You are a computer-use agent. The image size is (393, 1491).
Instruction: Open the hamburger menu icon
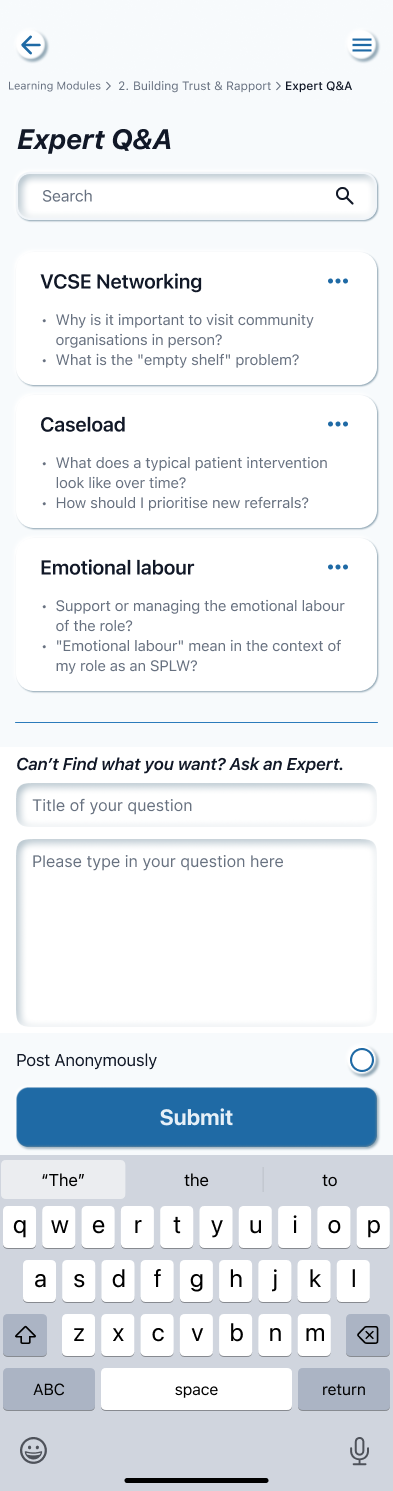[362, 45]
